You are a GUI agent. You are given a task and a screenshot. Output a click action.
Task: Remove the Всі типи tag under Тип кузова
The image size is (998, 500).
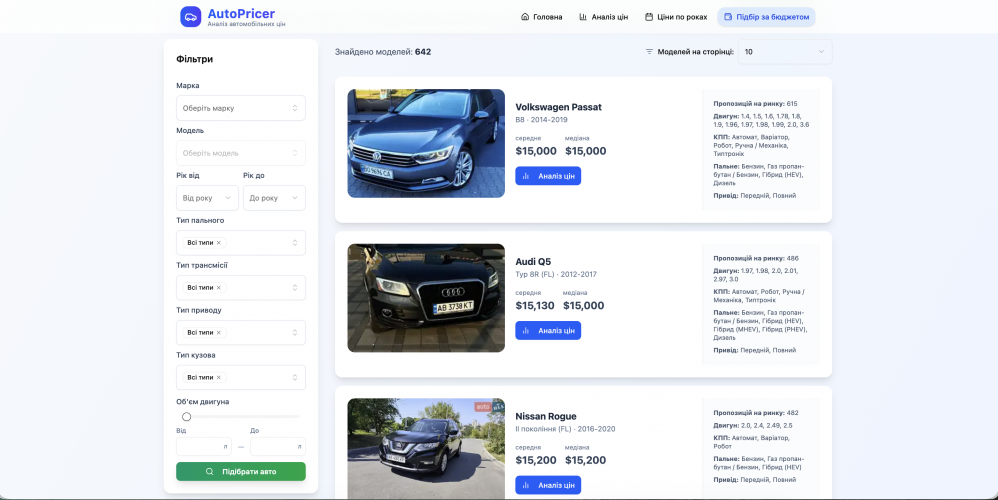[x=218, y=377]
